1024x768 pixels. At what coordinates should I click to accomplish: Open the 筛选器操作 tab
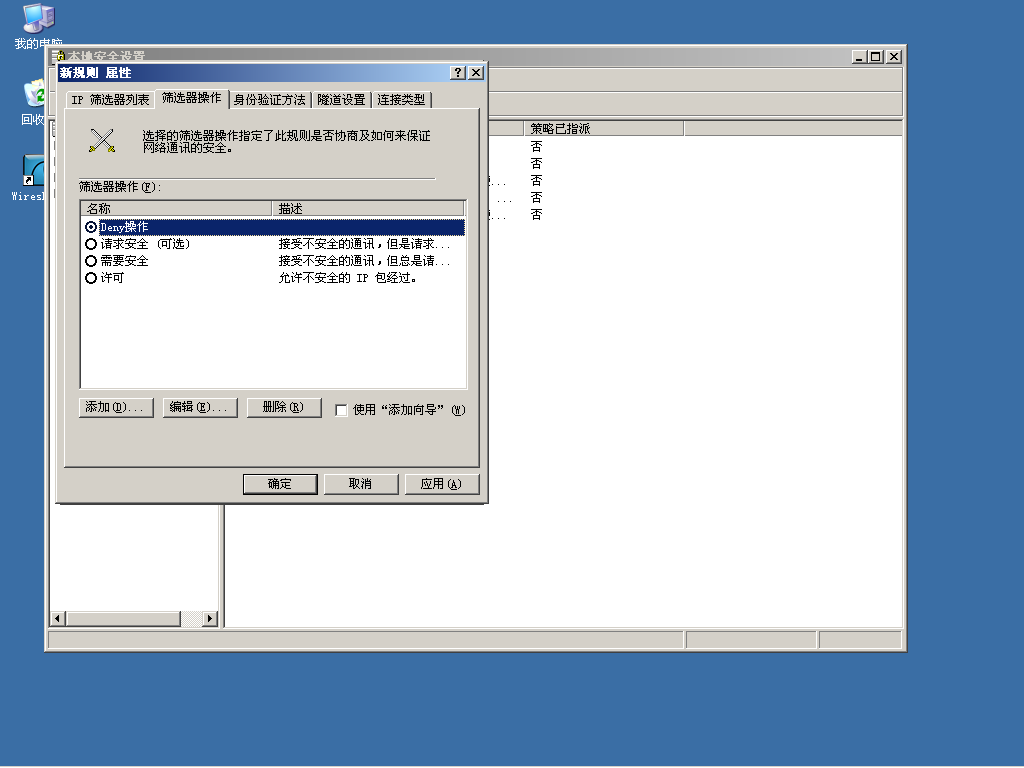pos(192,98)
